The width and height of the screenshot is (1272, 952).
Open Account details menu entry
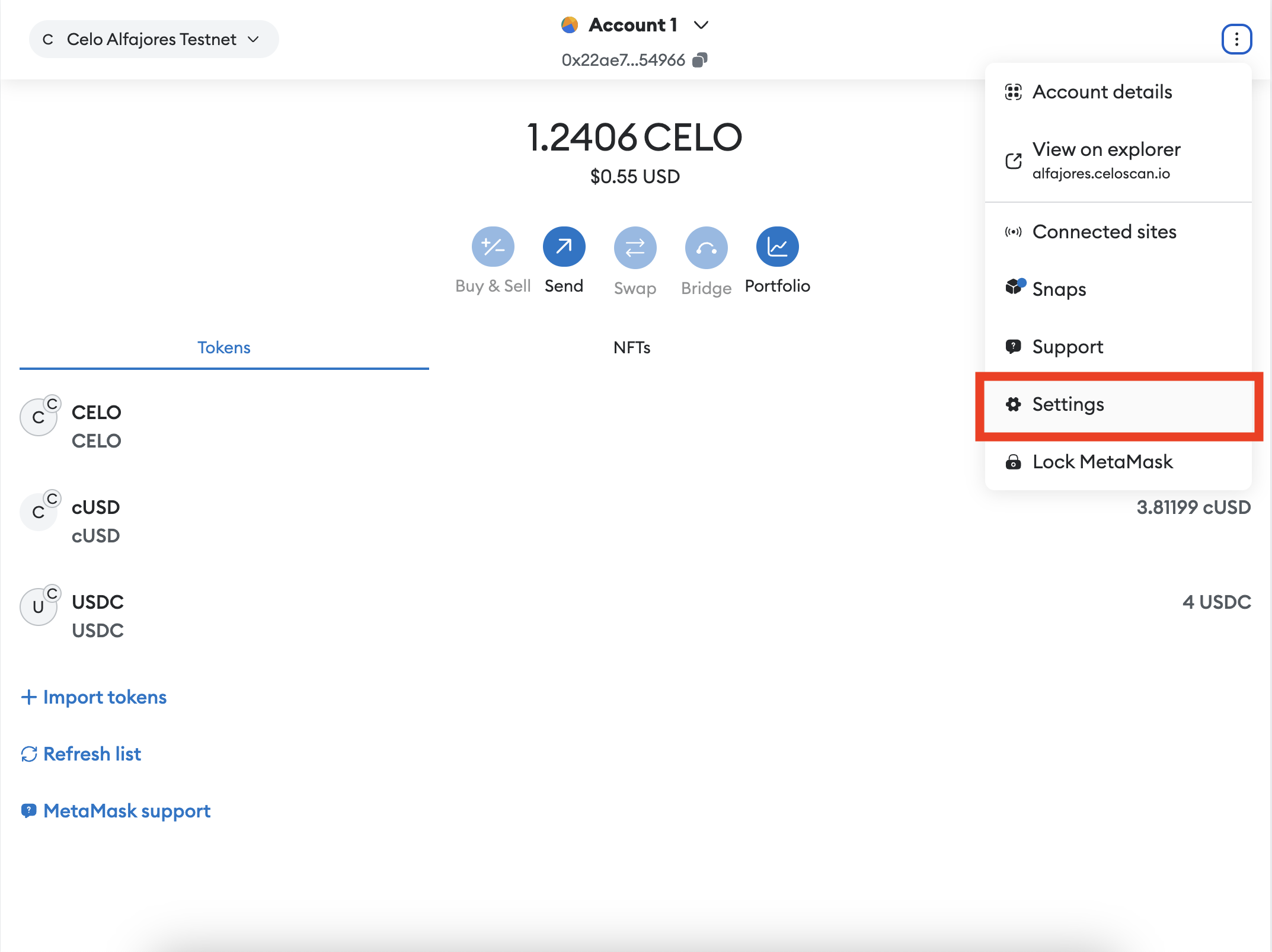coord(1102,92)
